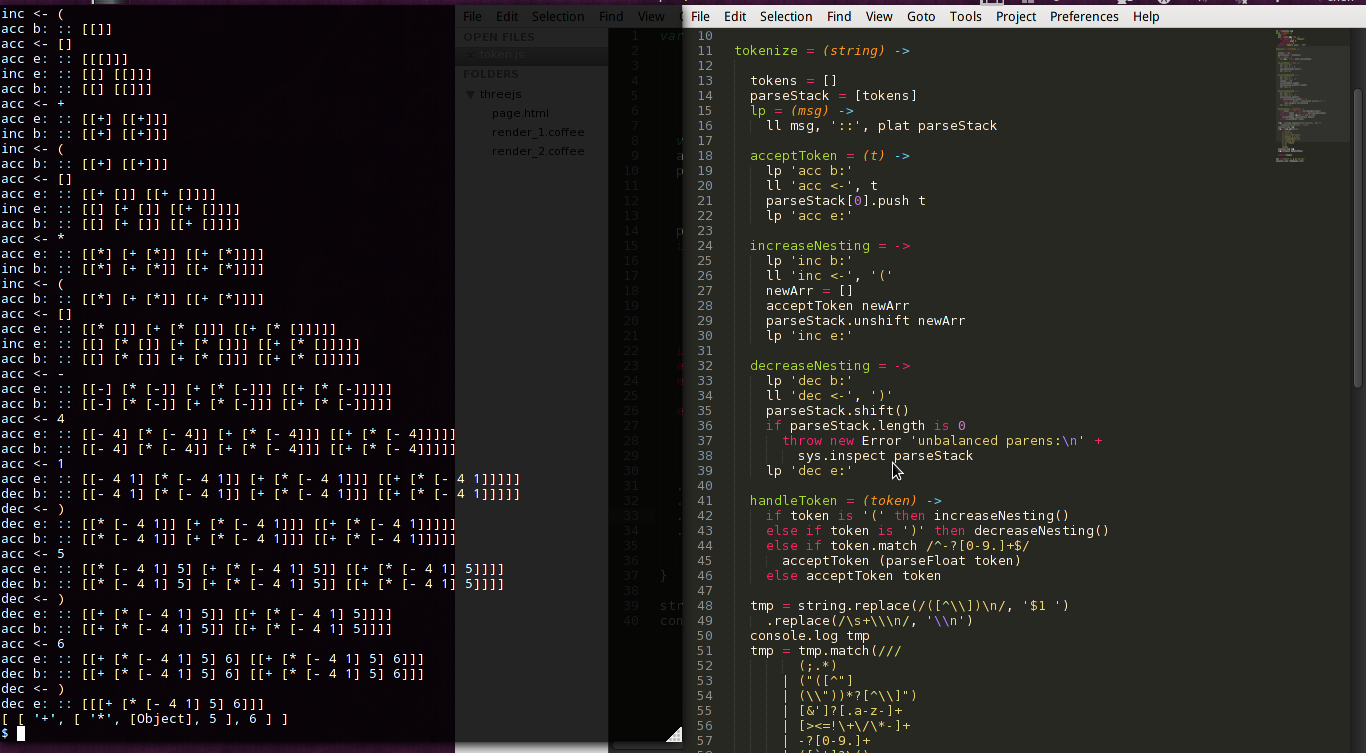This screenshot has width=1366, height=753.
Task: Place cursor on 'sys.inspect parseStack' line
Action: (886, 456)
